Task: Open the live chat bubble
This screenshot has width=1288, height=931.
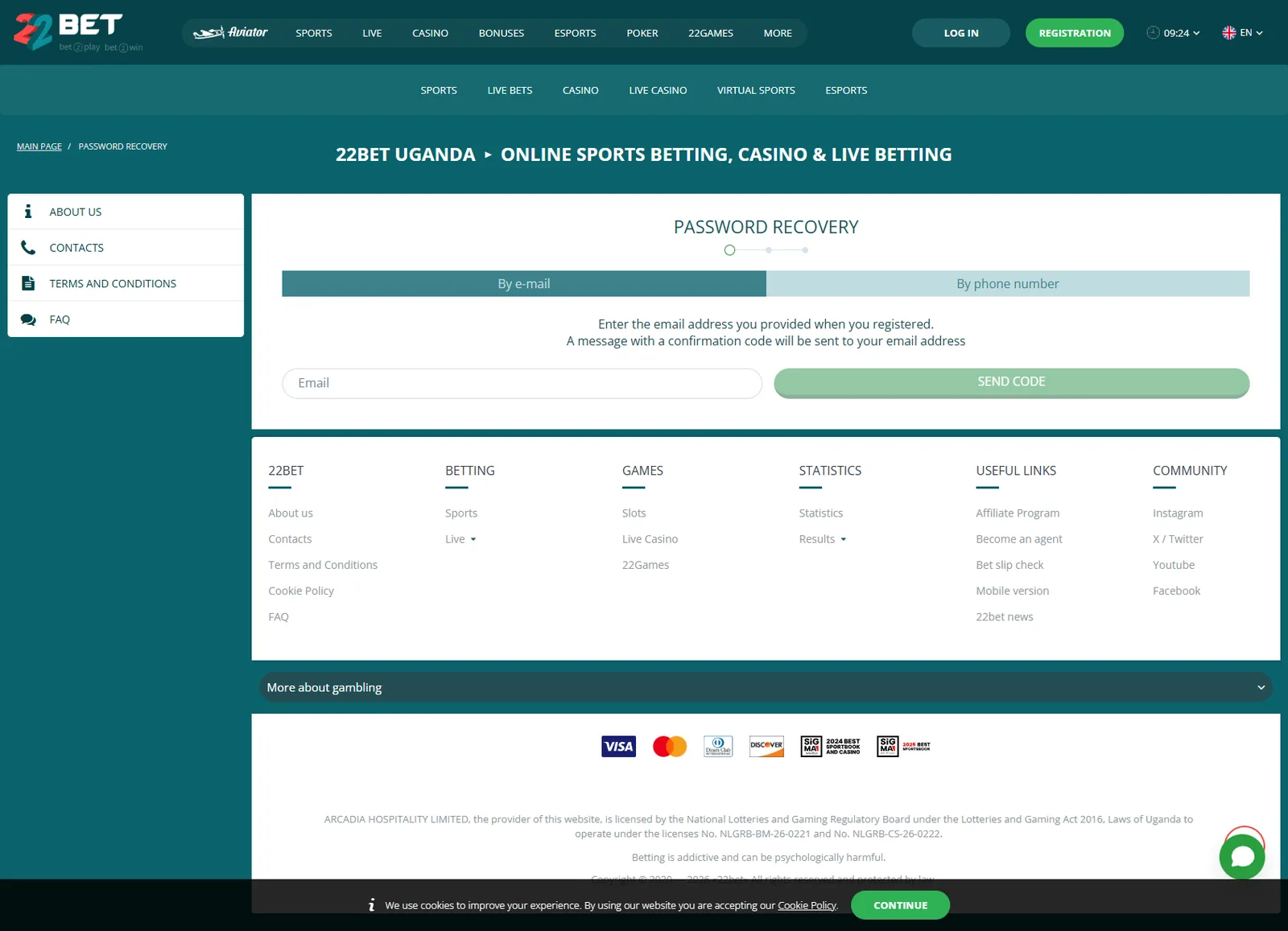Action: click(x=1242, y=856)
